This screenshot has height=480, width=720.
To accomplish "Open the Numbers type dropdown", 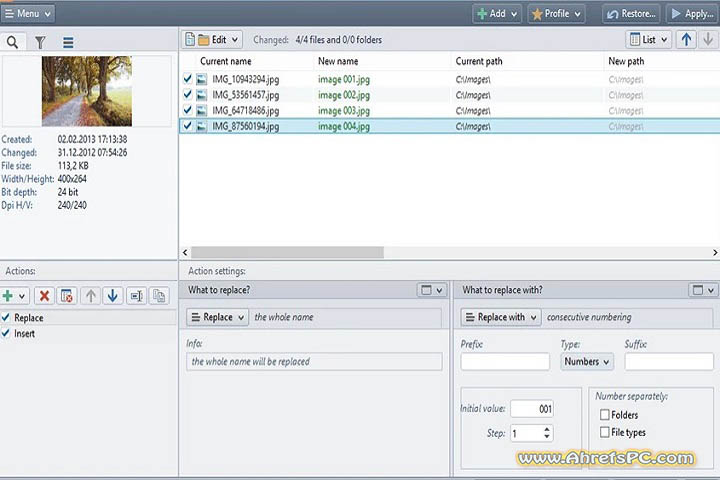I will (x=587, y=361).
